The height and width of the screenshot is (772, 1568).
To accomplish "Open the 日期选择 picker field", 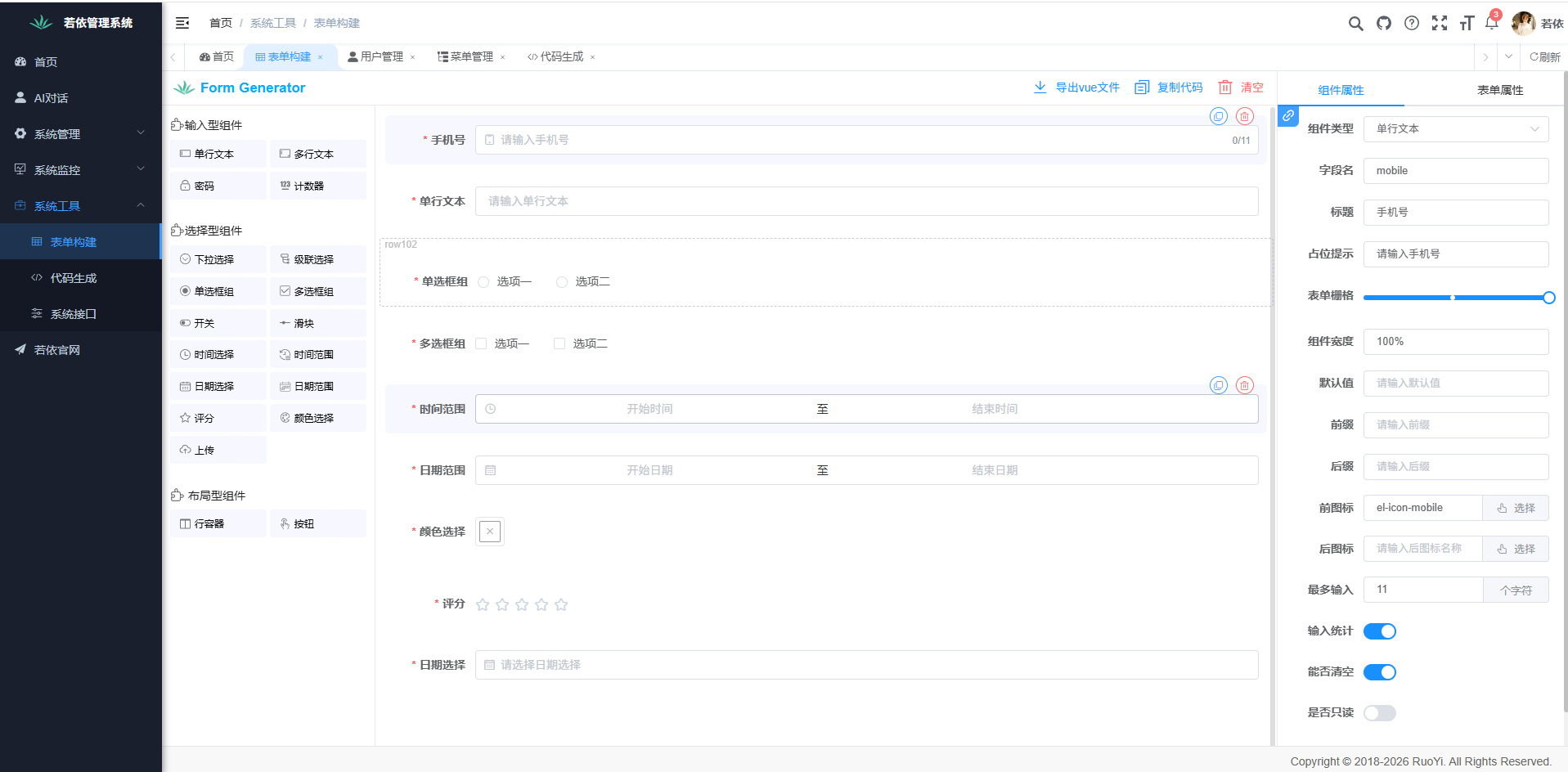I will (x=866, y=665).
